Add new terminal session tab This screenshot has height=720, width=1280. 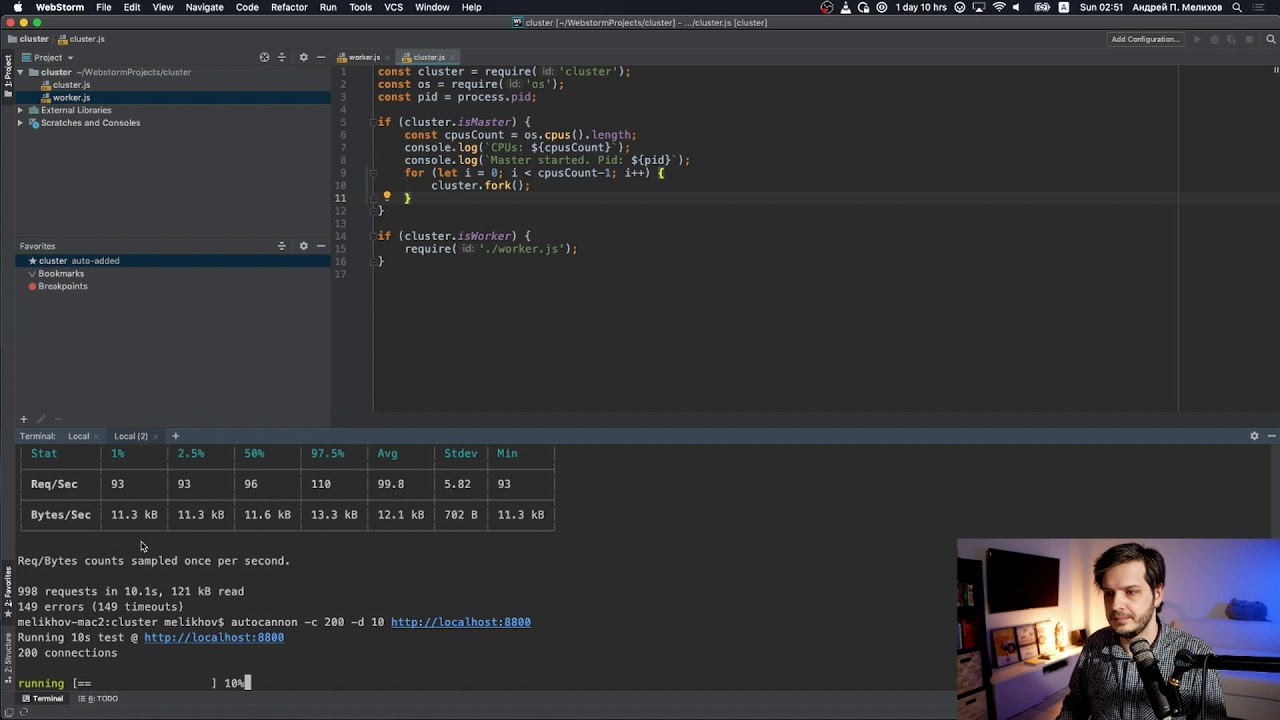(x=175, y=436)
